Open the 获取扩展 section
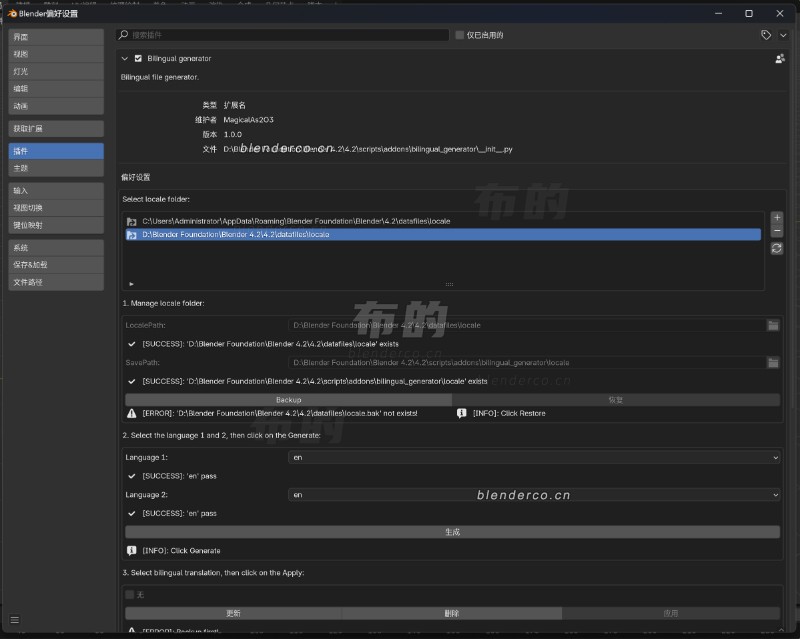The image size is (800, 639). [x=56, y=129]
